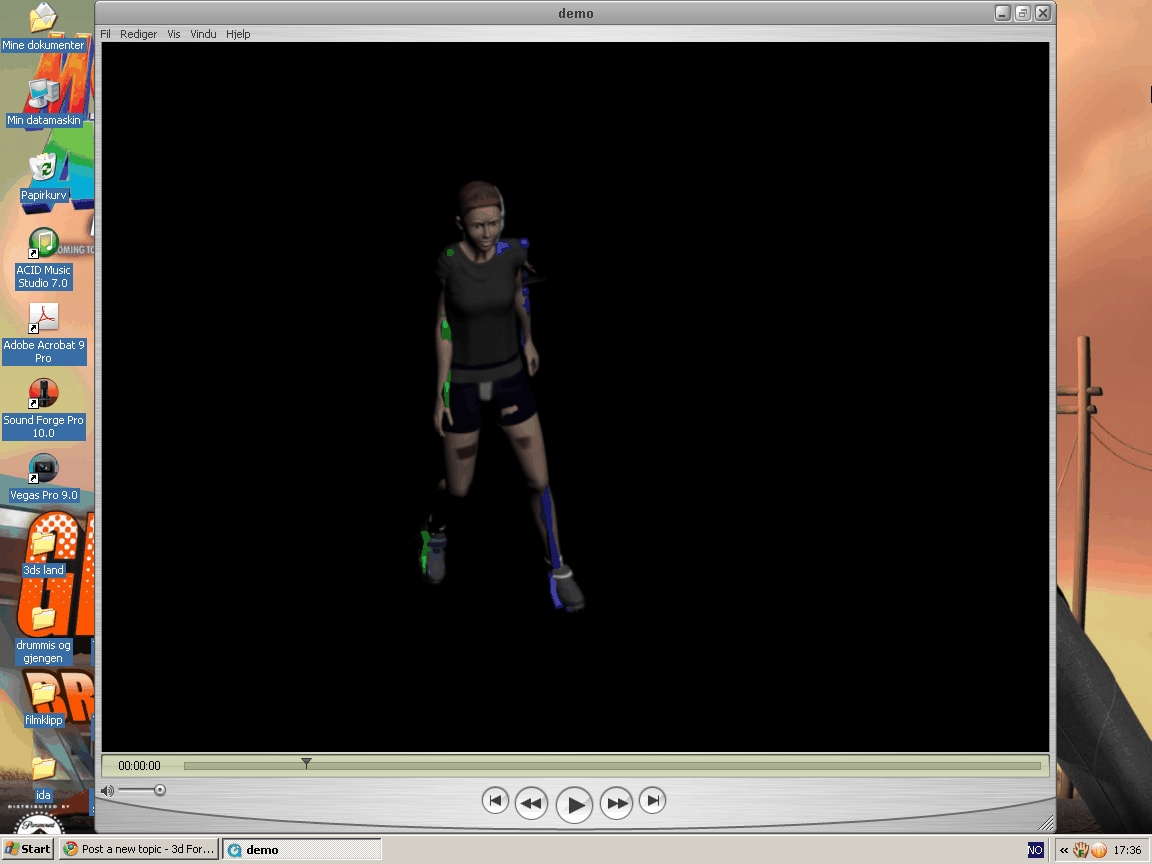Click the fast forward button

tap(617, 803)
